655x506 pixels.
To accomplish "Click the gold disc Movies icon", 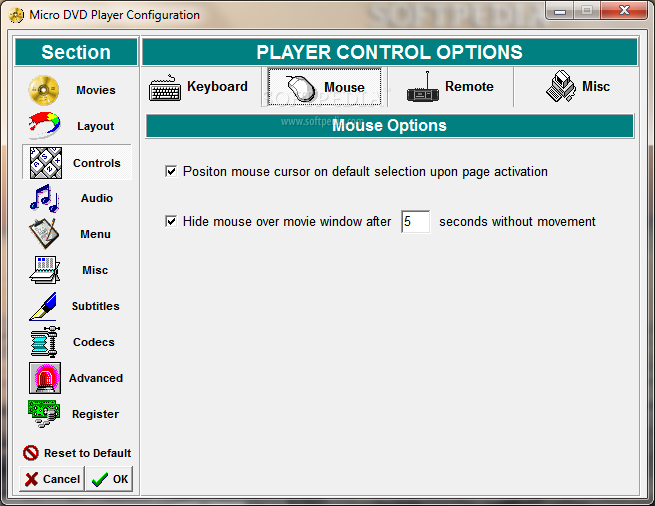I will pyautogui.click(x=44, y=90).
